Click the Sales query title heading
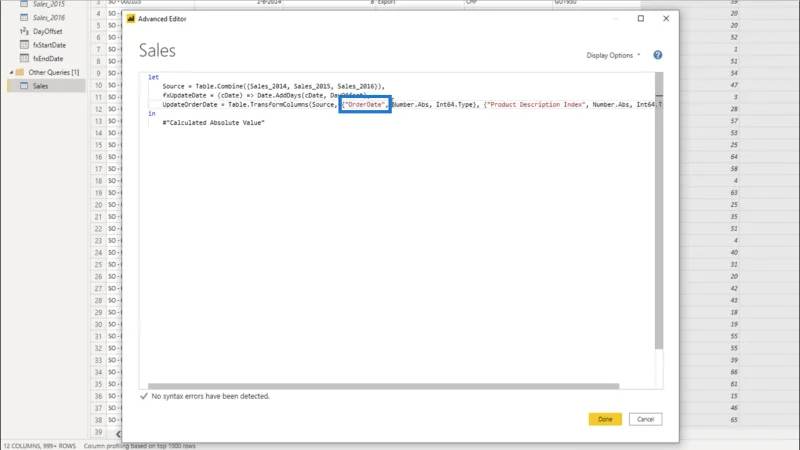800x450 pixels. click(157, 51)
